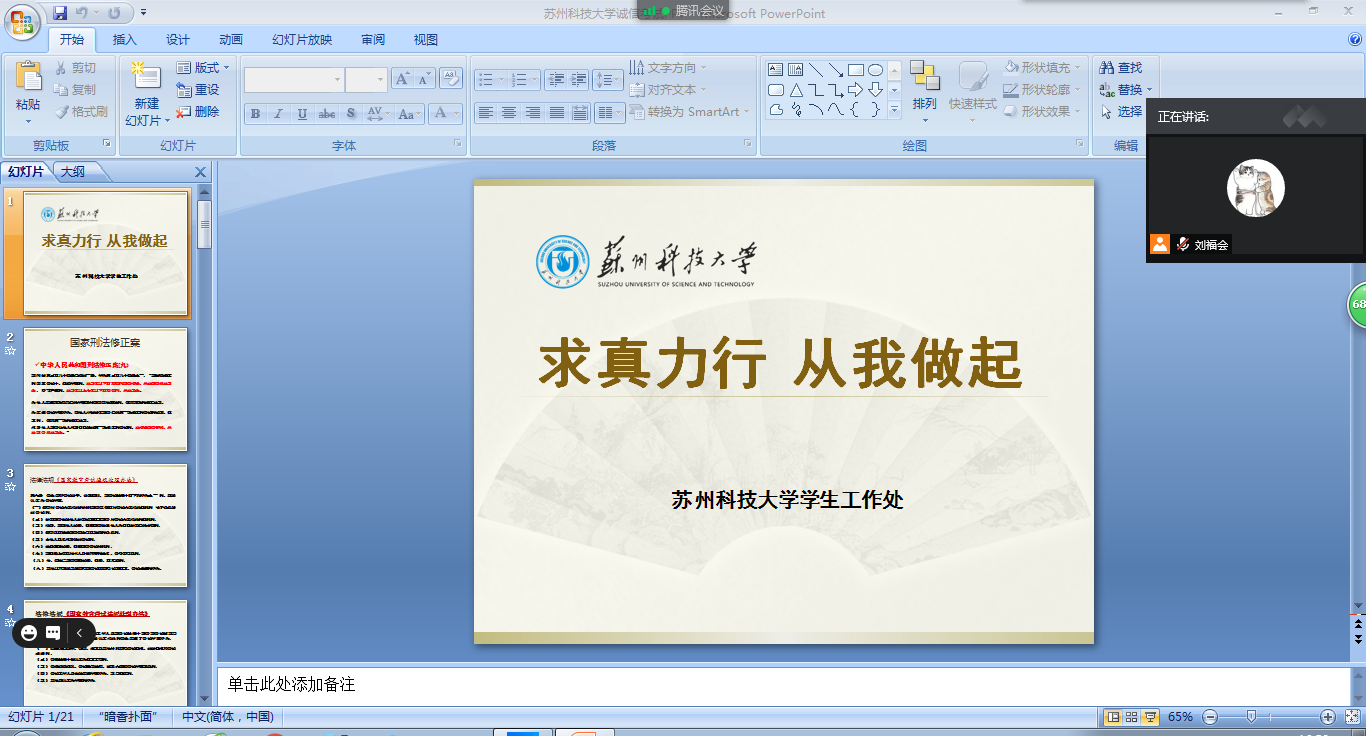Center text in paragraph group
This screenshot has width=1366, height=736.
(x=509, y=113)
